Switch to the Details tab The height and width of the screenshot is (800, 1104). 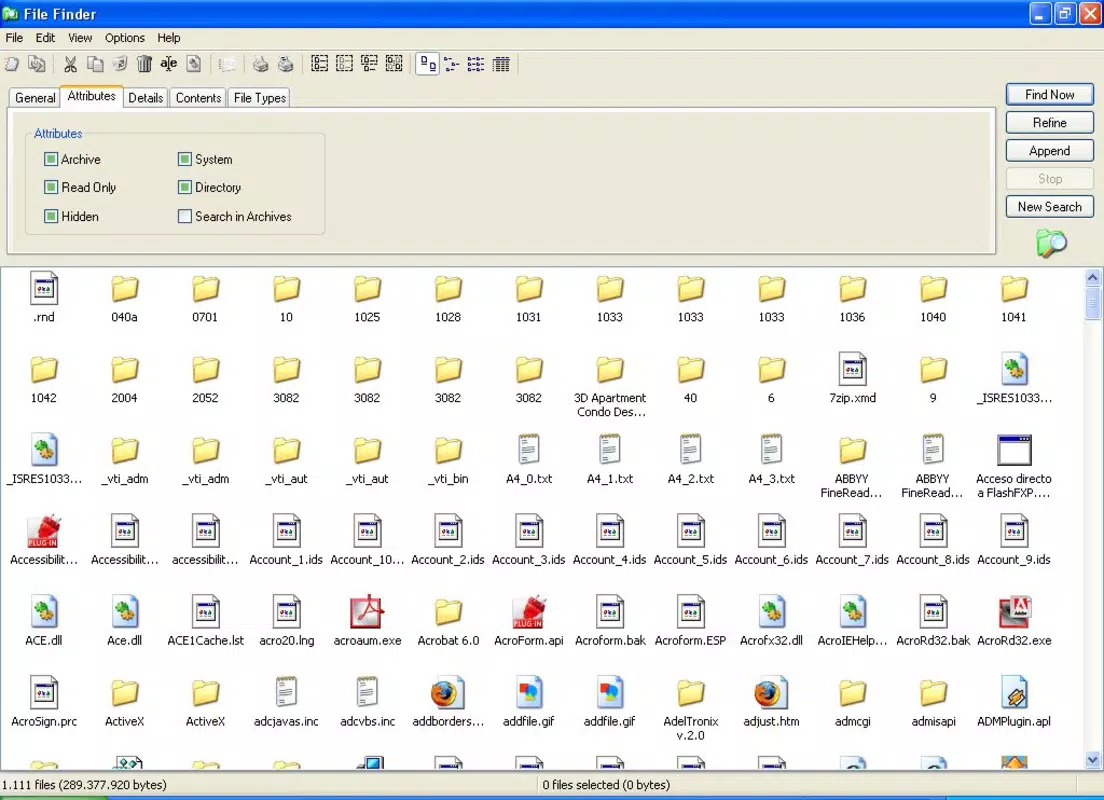(x=146, y=98)
